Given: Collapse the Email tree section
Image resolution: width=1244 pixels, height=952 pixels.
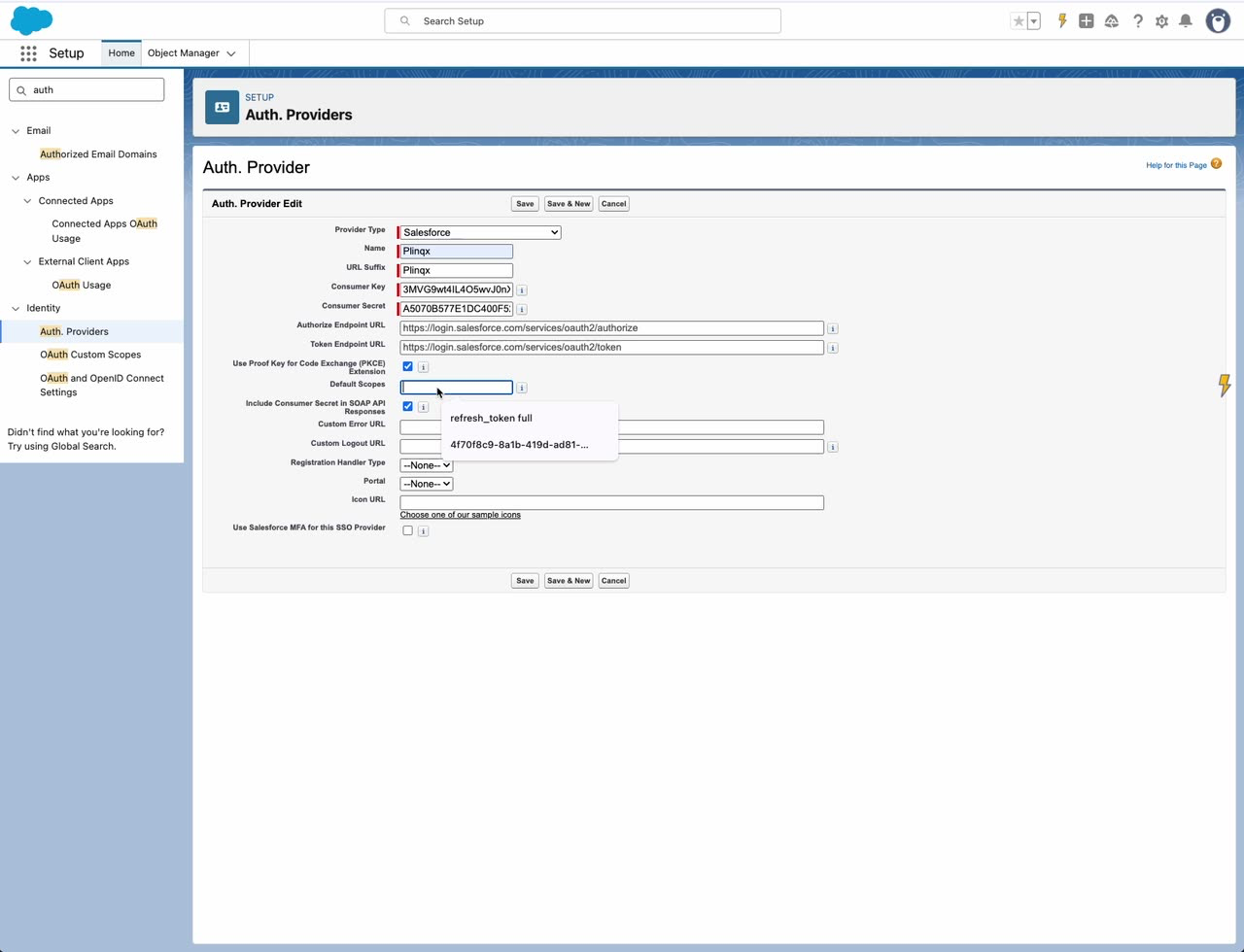Looking at the screenshot, I should (16, 131).
